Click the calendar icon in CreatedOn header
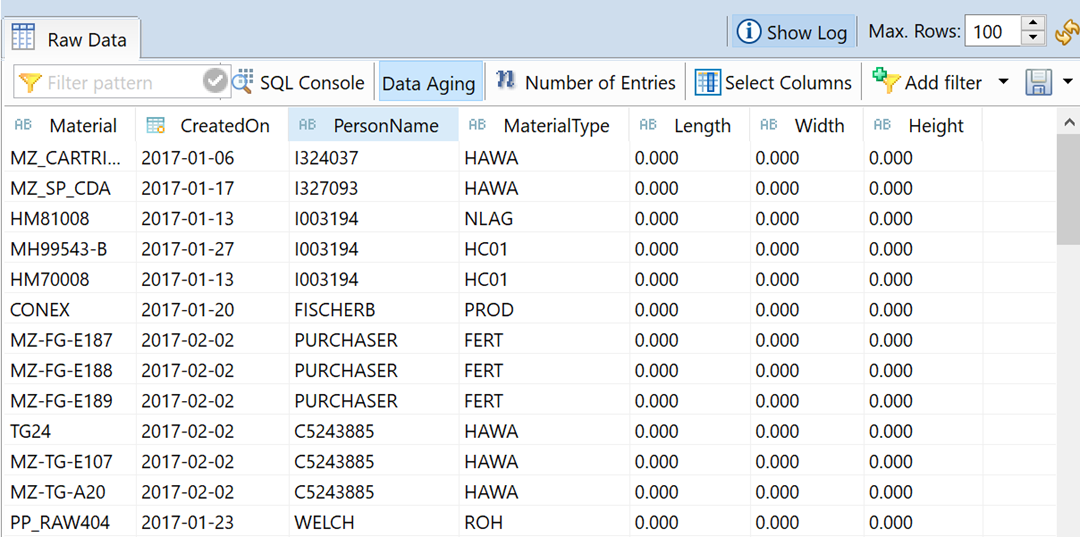Image resolution: width=1080 pixels, height=537 pixels. click(156, 125)
